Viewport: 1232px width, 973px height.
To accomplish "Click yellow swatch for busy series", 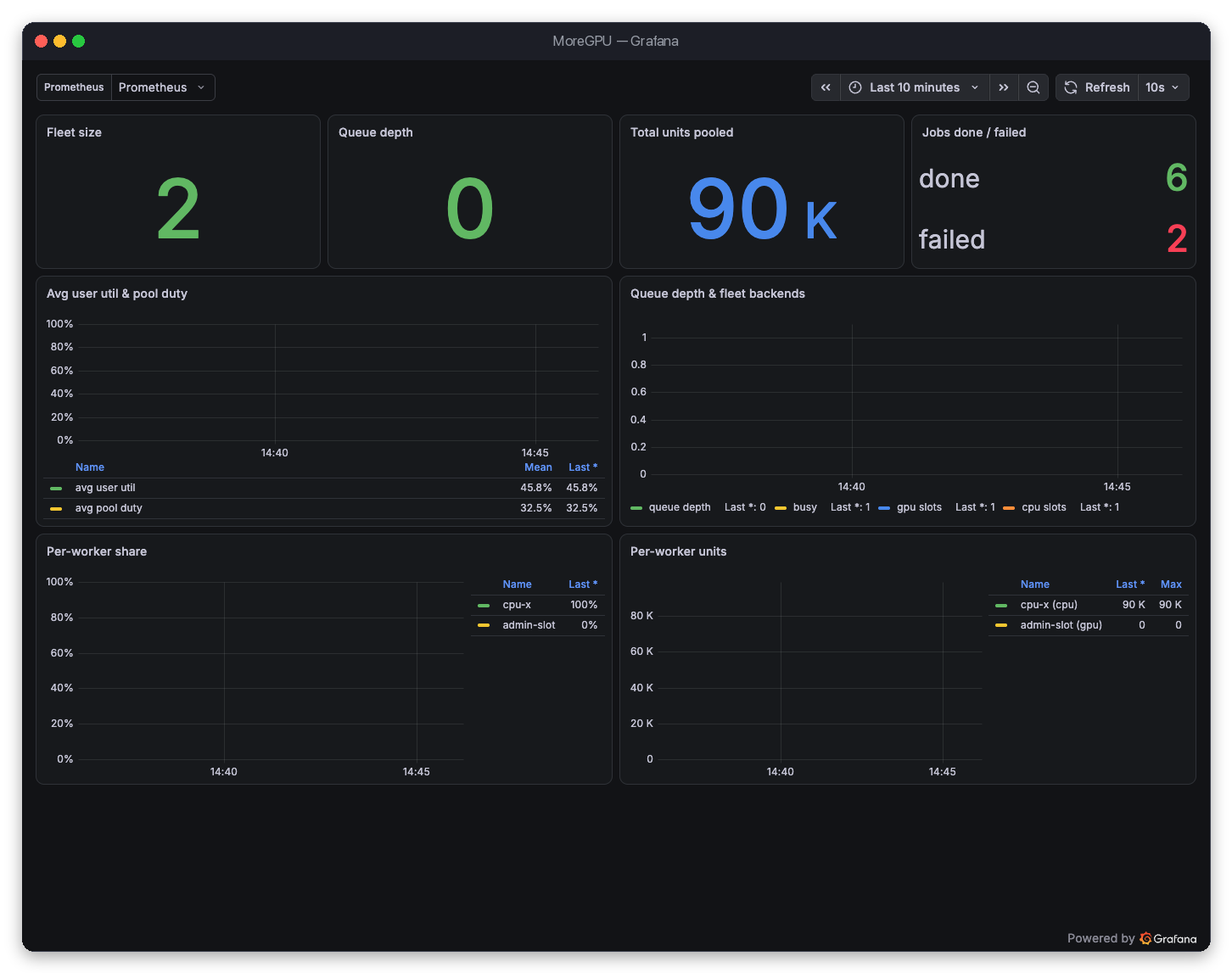I will (781, 508).
